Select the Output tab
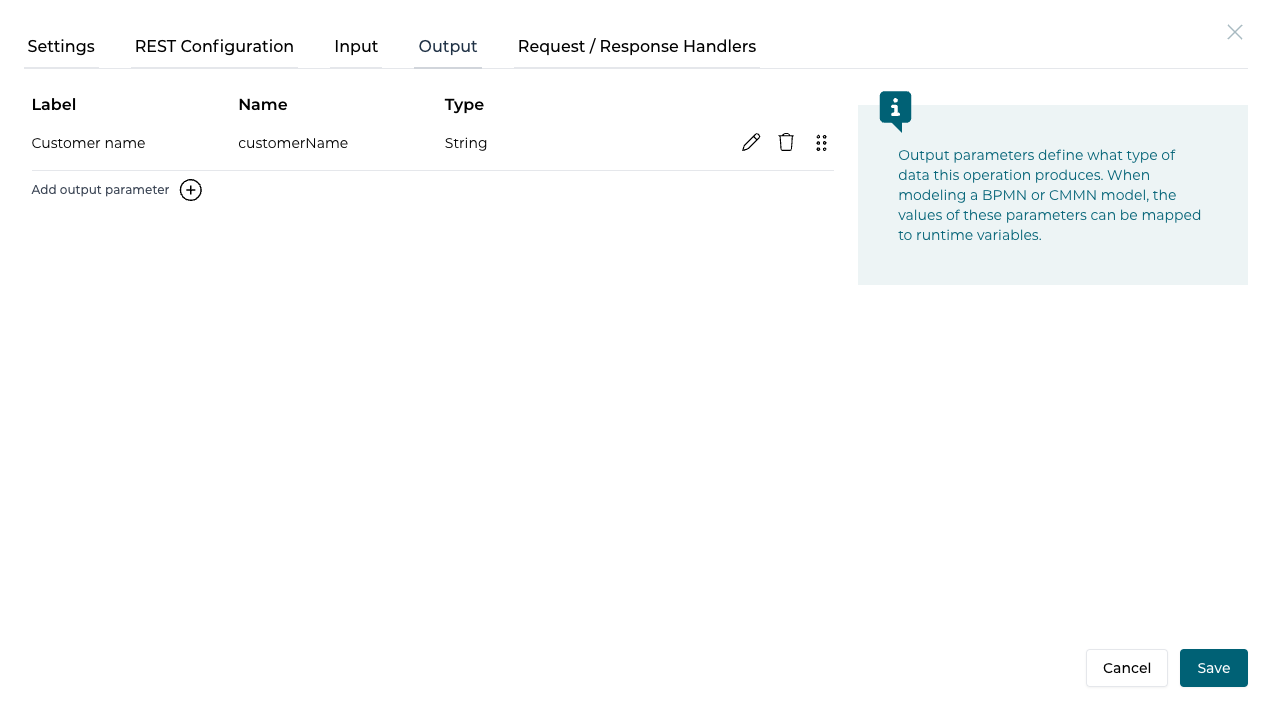The height and width of the screenshot is (705, 1270). (447, 46)
